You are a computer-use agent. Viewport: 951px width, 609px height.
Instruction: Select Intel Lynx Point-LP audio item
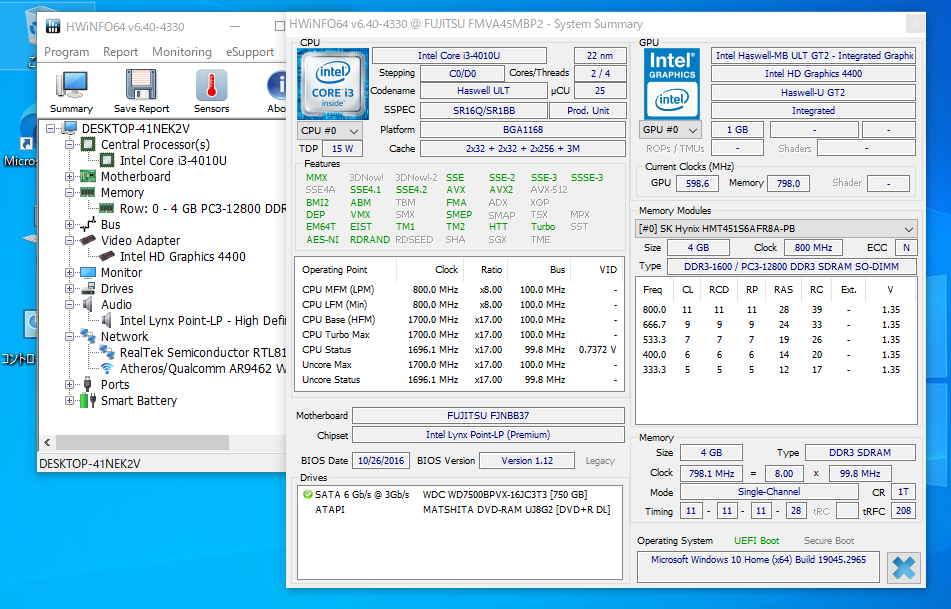click(203, 320)
